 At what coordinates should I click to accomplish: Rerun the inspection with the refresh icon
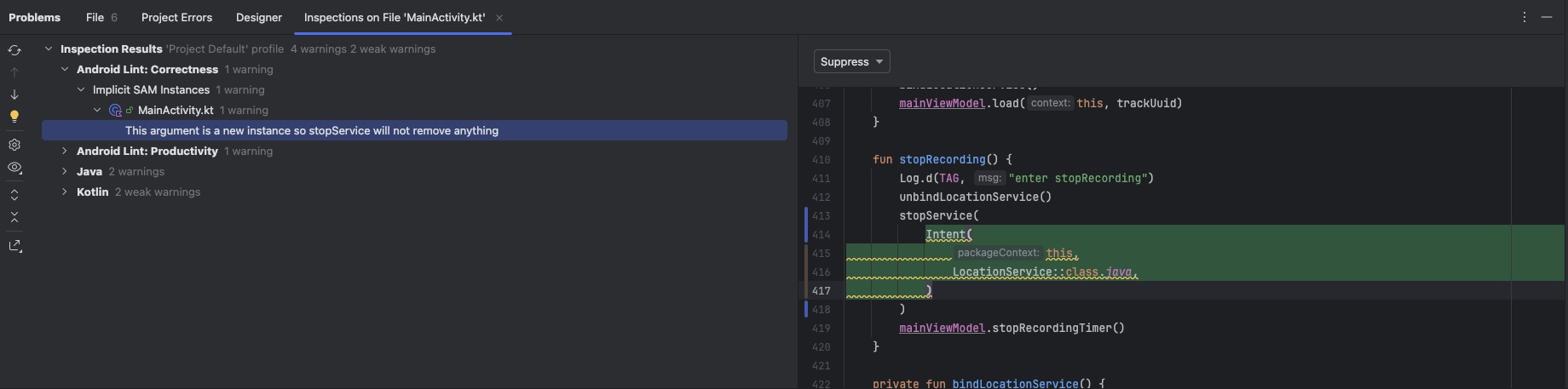click(x=14, y=50)
